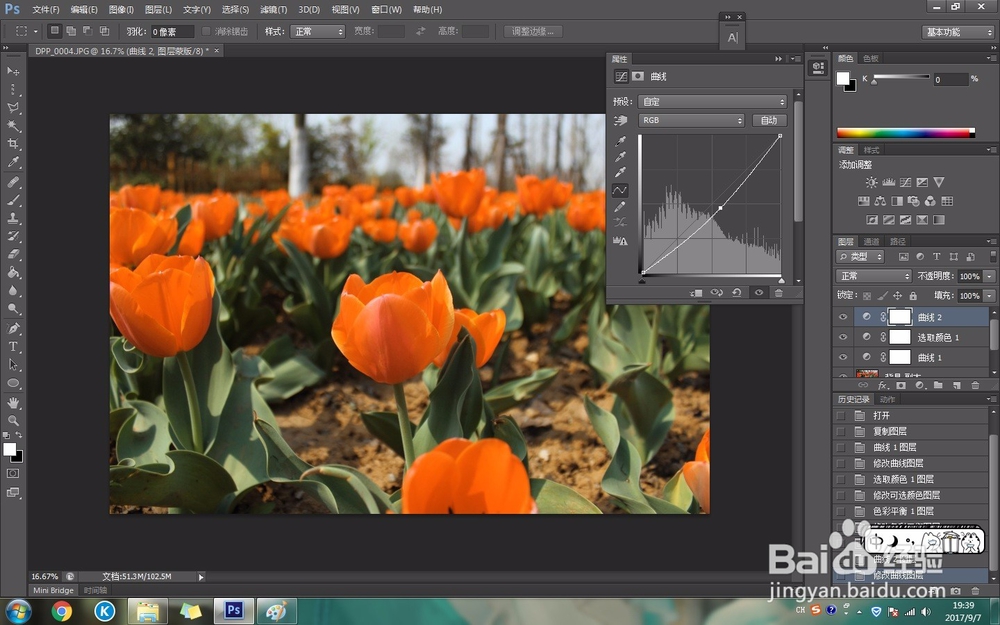Add layer mask from Layers panel bottom
Viewport: 1000px width, 625px height.
point(901,385)
